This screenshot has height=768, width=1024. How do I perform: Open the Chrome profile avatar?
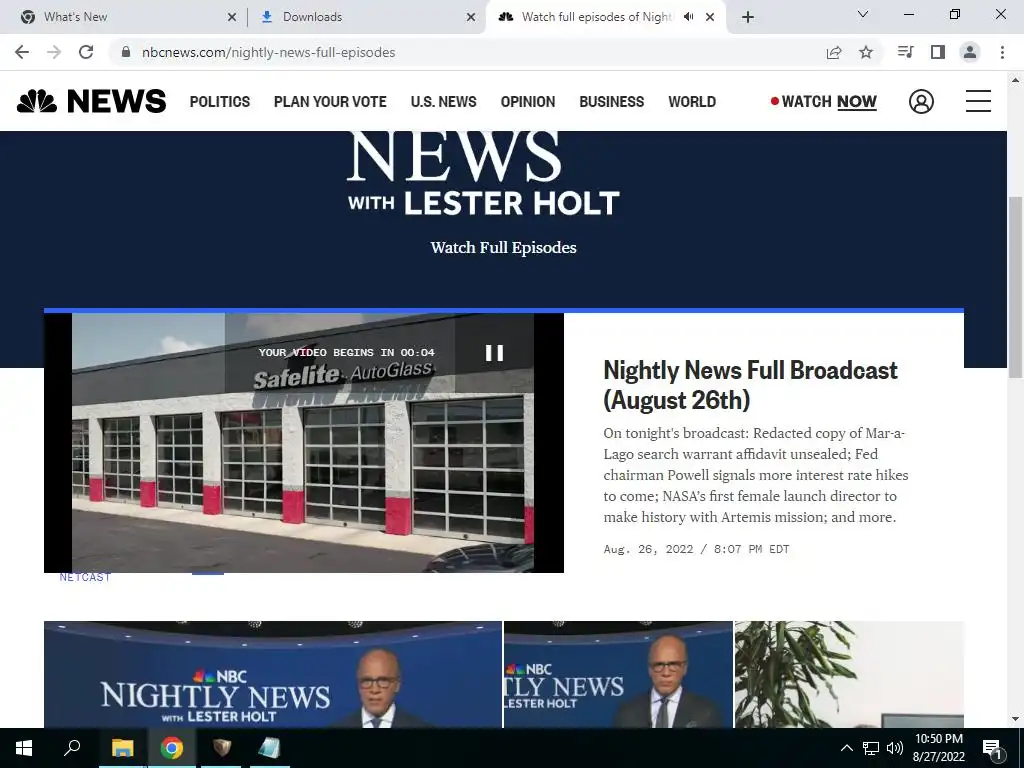pos(970,52)
